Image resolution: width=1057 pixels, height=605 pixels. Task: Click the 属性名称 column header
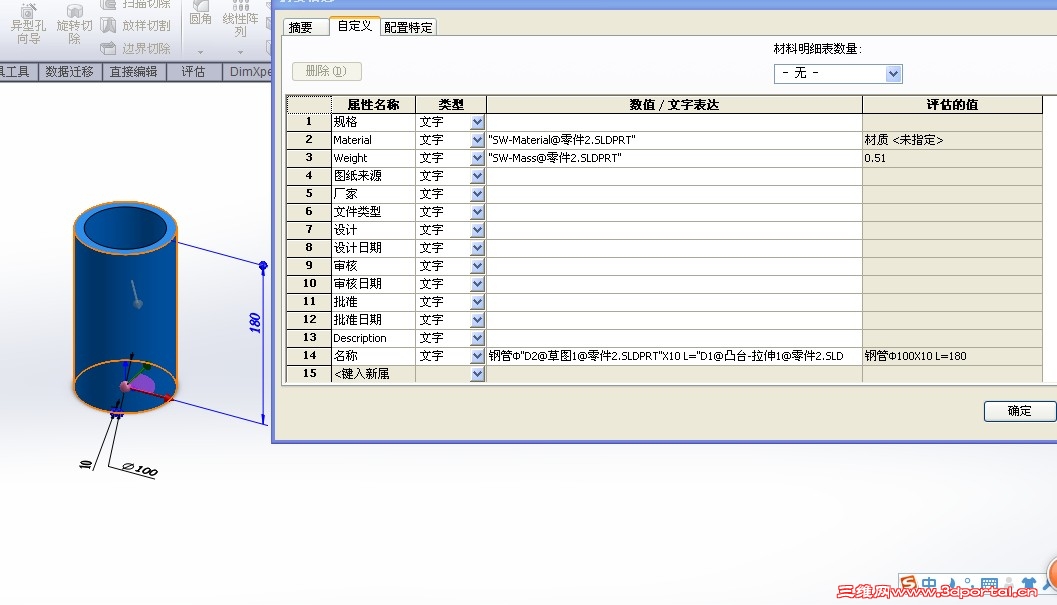373,105
